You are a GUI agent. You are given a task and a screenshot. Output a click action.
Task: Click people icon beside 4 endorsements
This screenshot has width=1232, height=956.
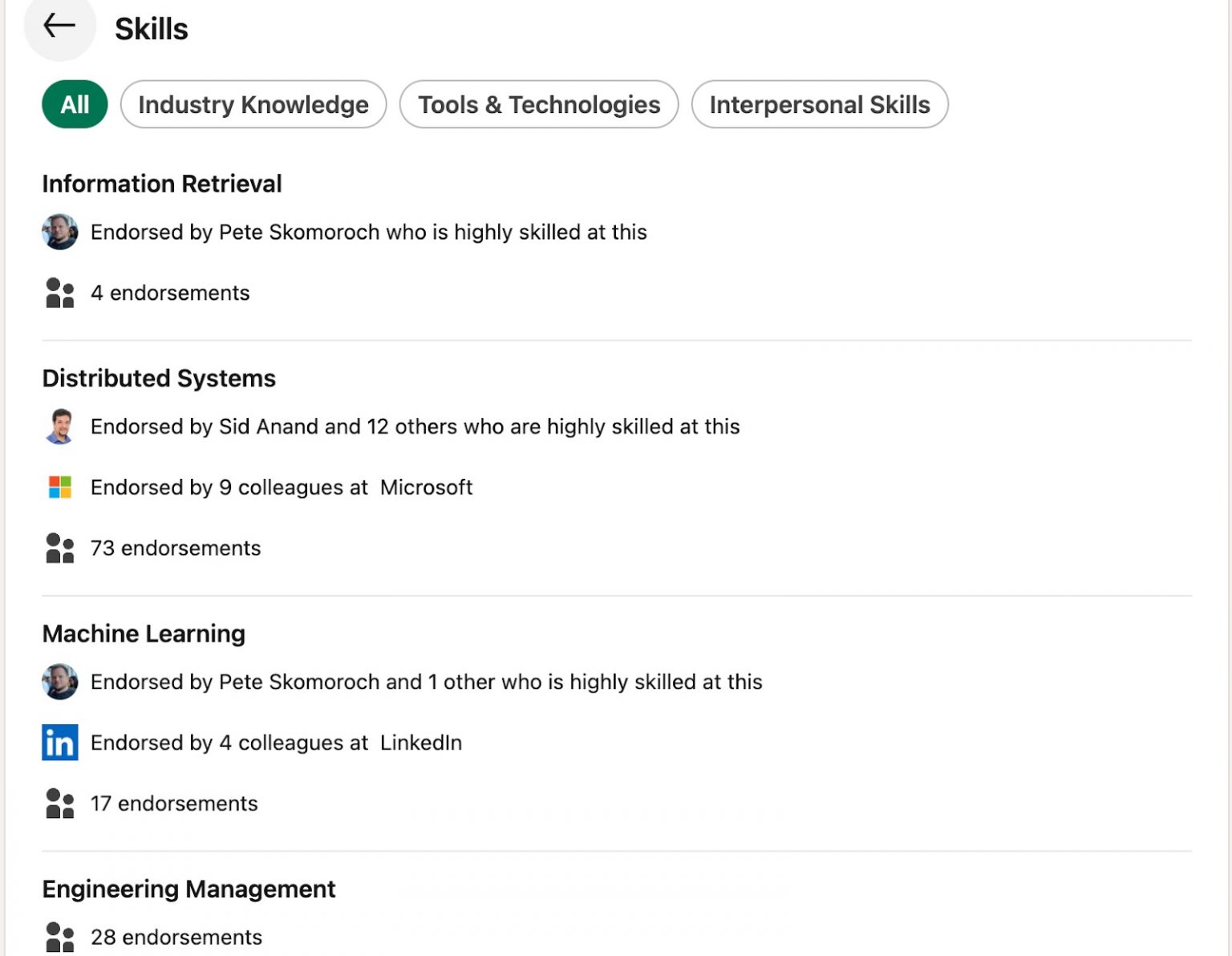pos(60,293)
